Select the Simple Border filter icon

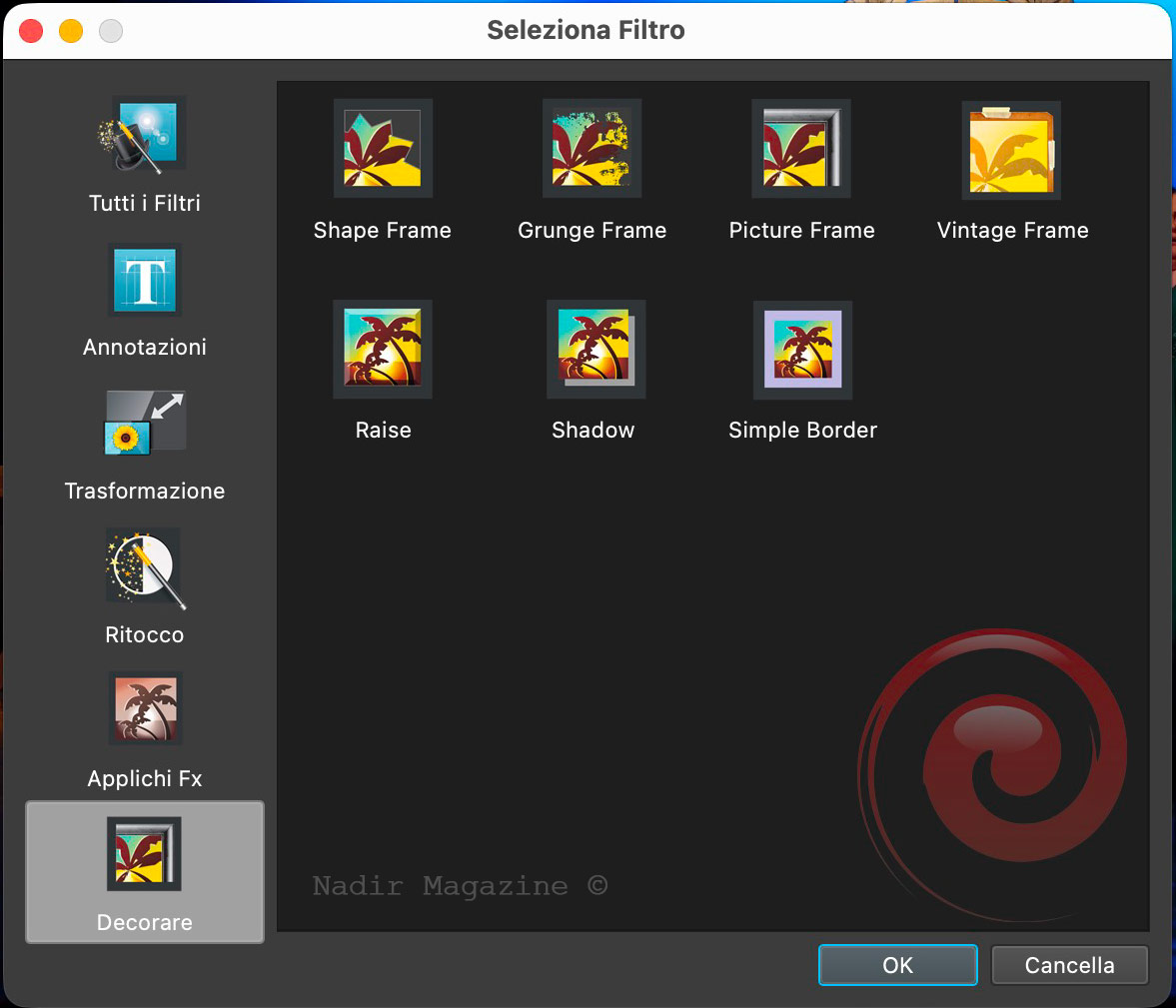(802, 350)
